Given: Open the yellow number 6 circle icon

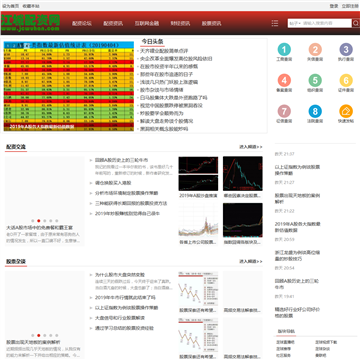Looking at the screenshot, I should [346, 80].
